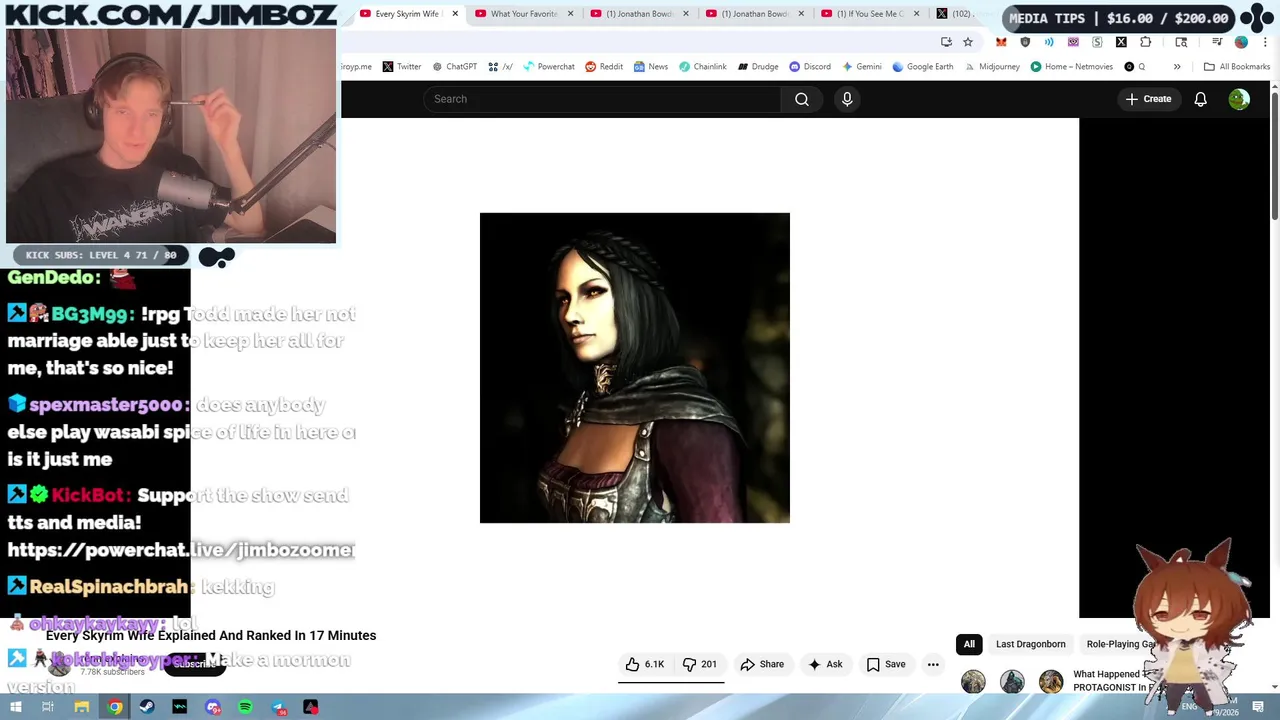This screenshot has width=1280, height=720.
Task: Open the ChatGPT bookmark
Action: (454, 67)
